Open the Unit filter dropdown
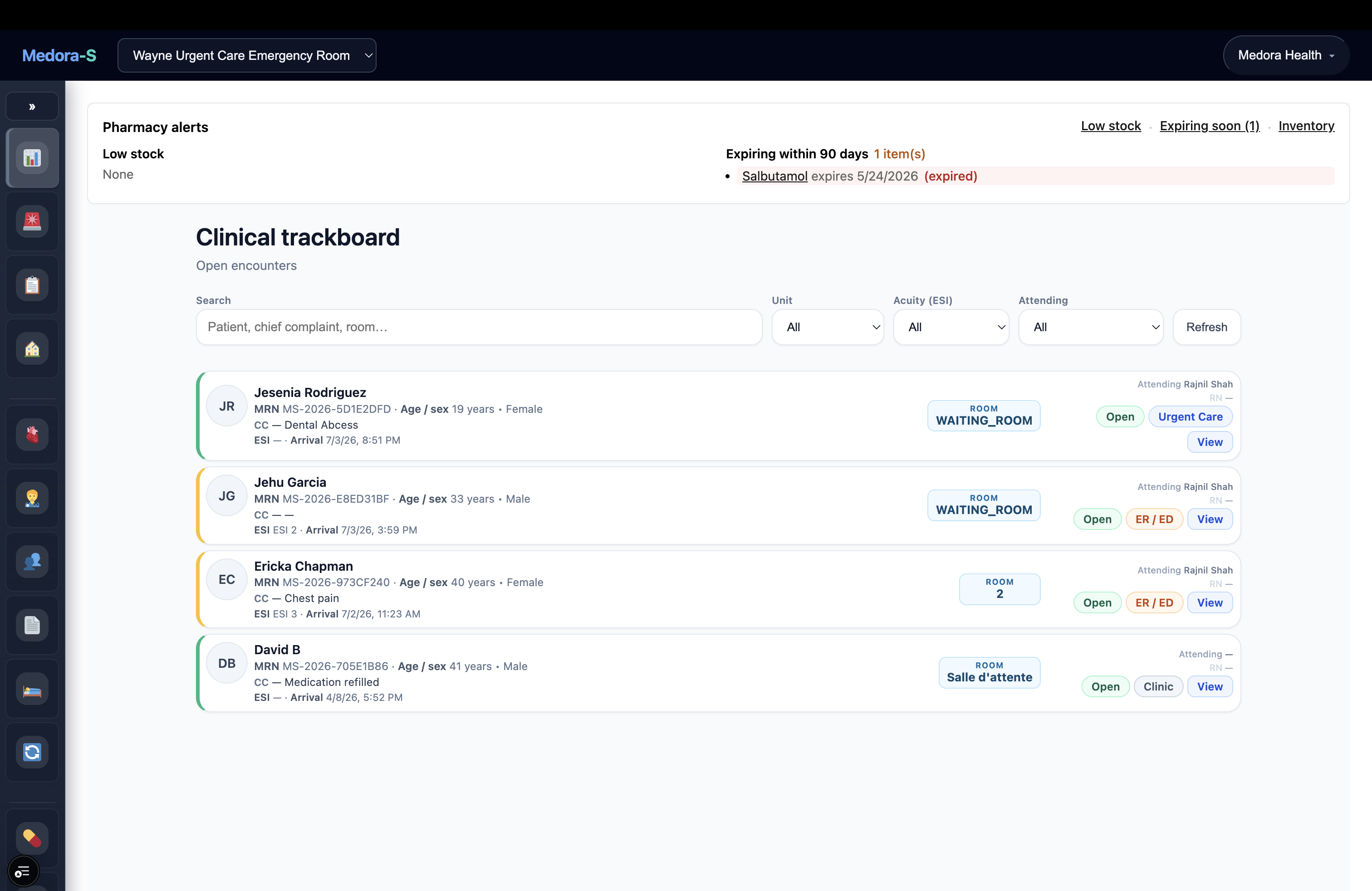The width and height of the screenshot is (1372, 891). click(827, 327)
